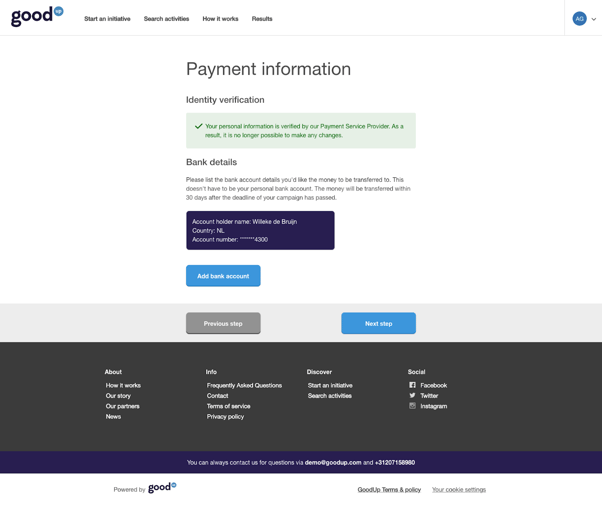The image size is (602, 505).
Task: Click the Powered by GoodUp footer logo
Action: [x=162, y=487]
